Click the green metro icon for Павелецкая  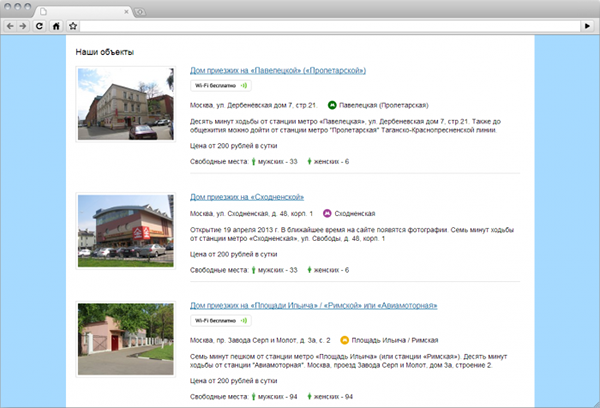pos(332,105)
